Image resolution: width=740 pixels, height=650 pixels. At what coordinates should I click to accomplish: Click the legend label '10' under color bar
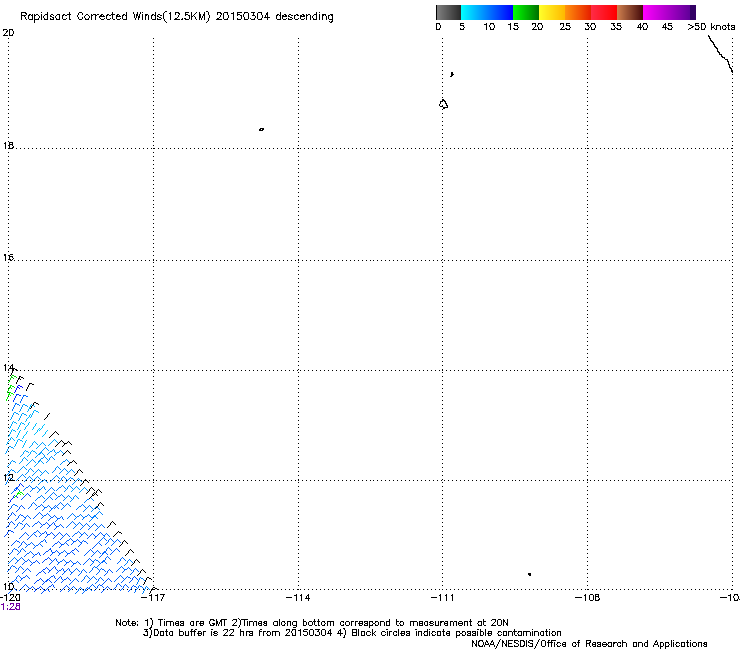tap(489, 27)
